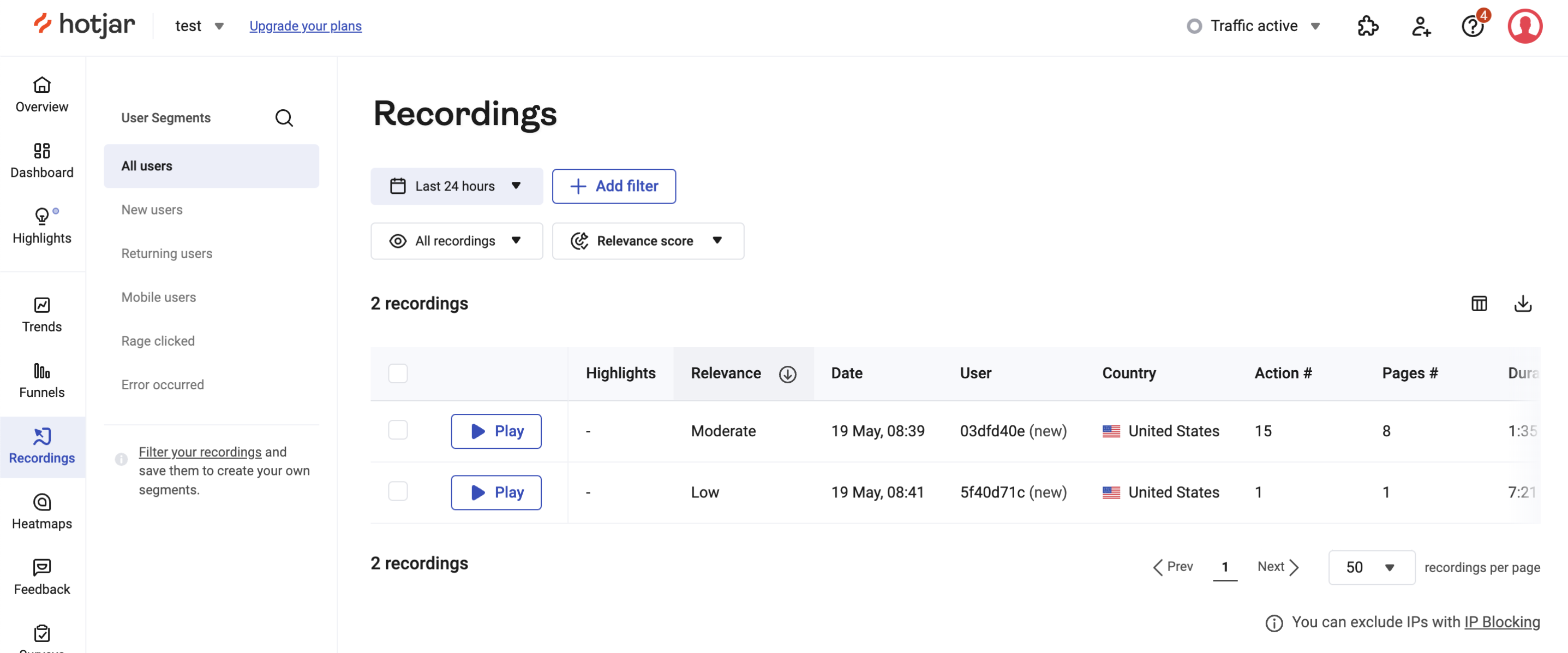Open the column settings table icon
The height and width of the screenshot is (653, 1568).
tap(1479, 302)
